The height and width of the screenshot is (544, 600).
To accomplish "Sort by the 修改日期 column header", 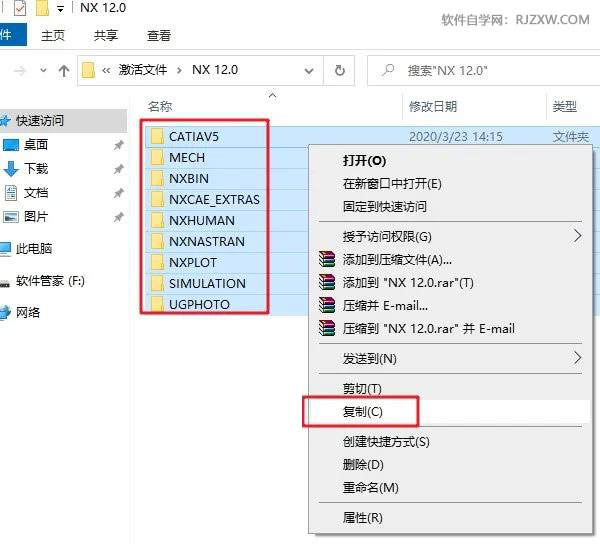I will pyautogui.click(x=433, y=106).
